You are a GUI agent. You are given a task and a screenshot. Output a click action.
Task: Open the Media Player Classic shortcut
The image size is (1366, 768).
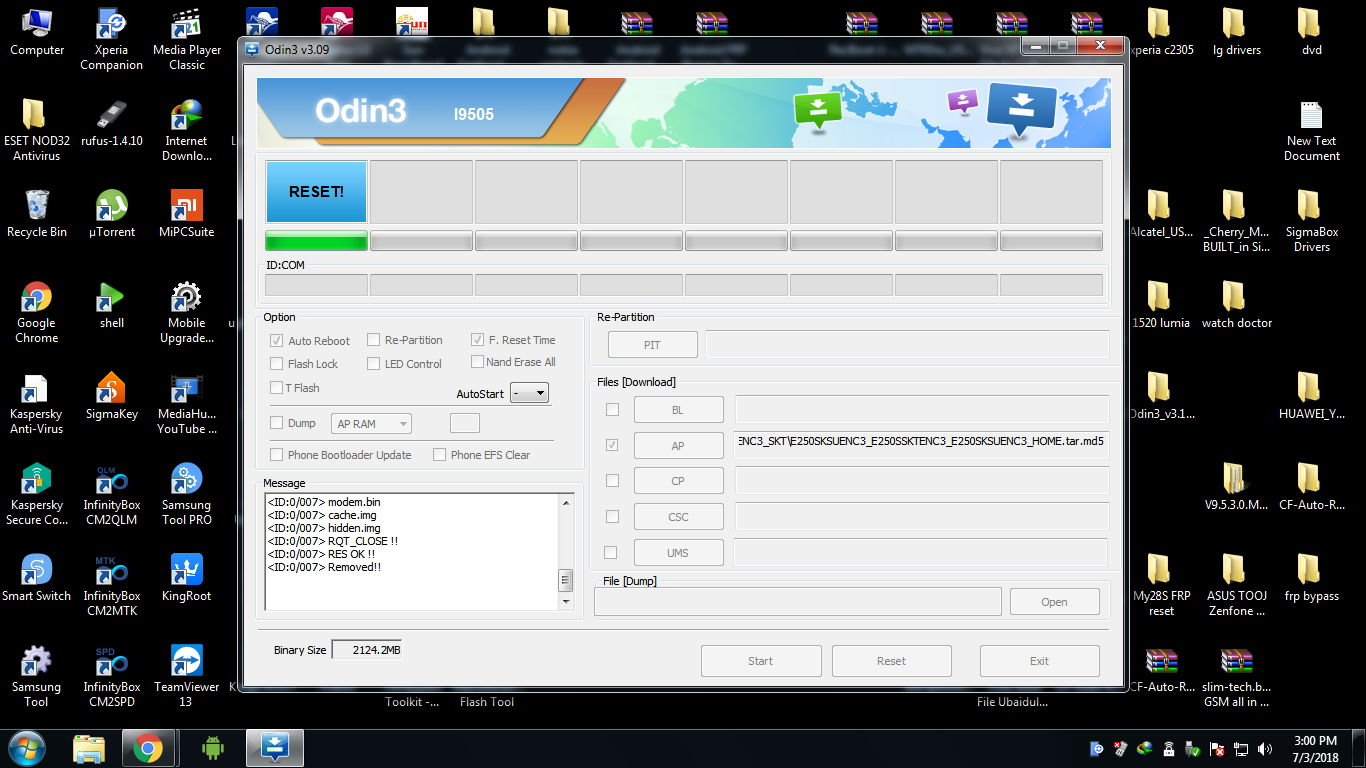(x=187, y=39)
